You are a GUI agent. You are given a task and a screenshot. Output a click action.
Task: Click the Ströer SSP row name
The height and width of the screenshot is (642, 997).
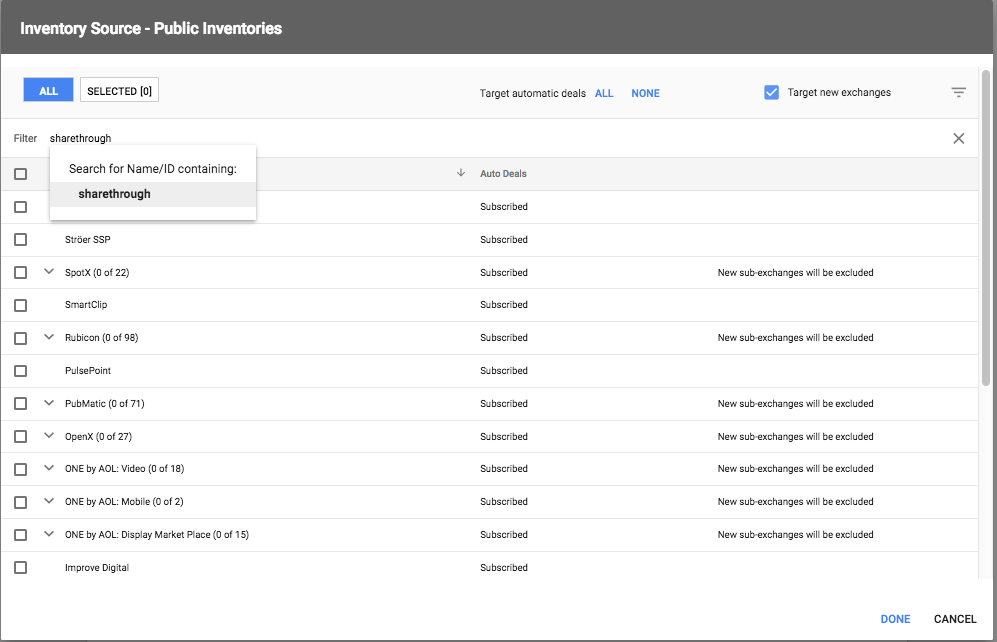click(88, 240)
